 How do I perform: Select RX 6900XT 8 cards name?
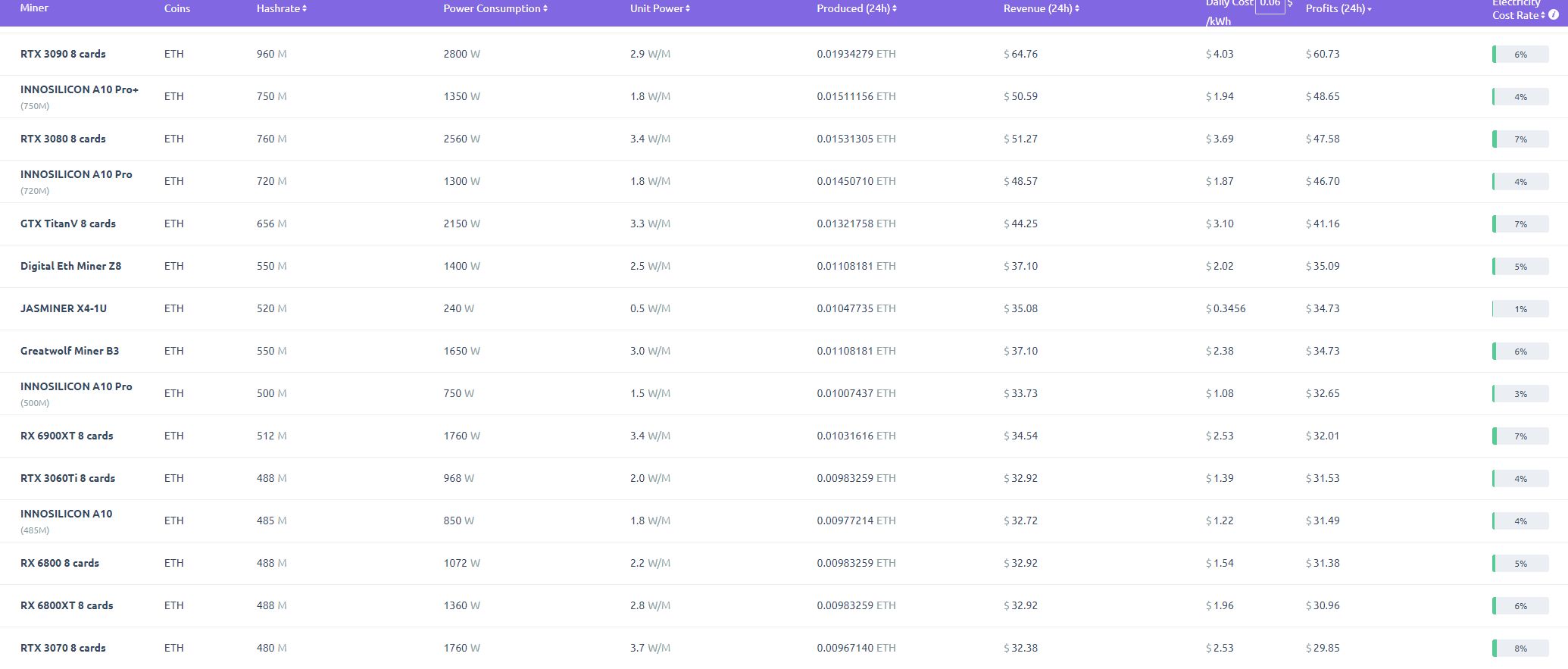[67, 436]
